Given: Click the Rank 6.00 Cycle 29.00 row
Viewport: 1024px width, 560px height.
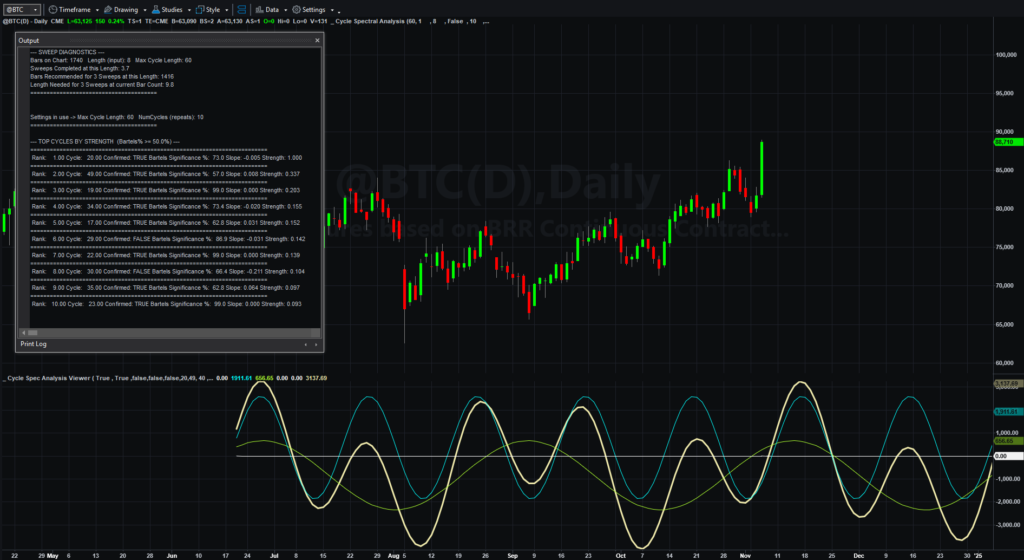Looking at the screenshot, I should [x=168, y=239].
